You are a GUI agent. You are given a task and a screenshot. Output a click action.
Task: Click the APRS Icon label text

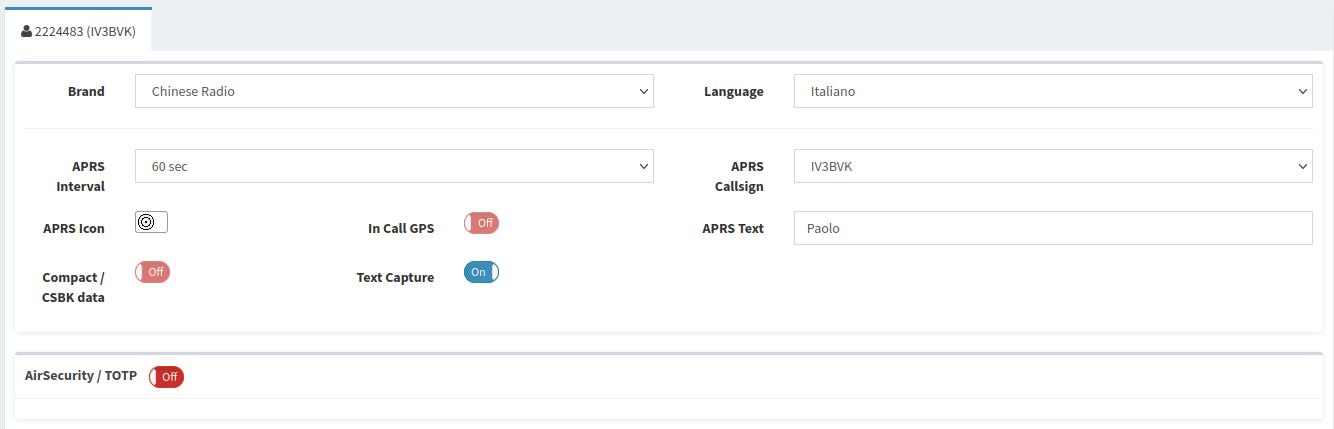click(74, 229)
